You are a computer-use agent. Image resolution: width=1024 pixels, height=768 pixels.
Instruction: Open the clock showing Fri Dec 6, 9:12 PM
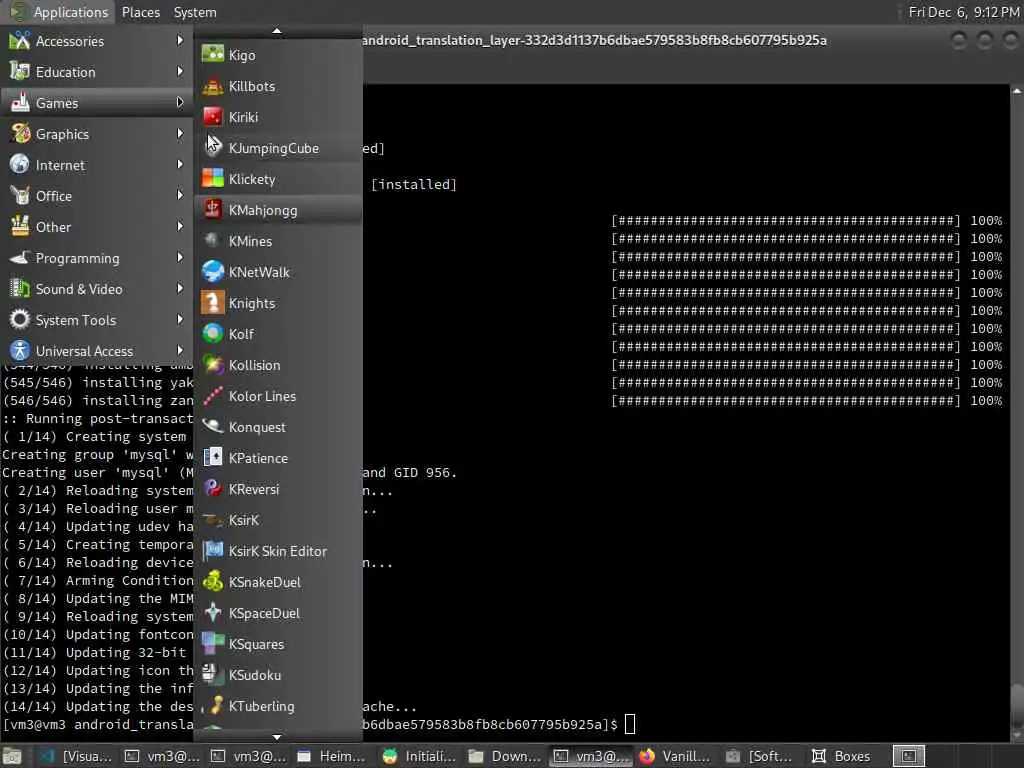[963, 12]
